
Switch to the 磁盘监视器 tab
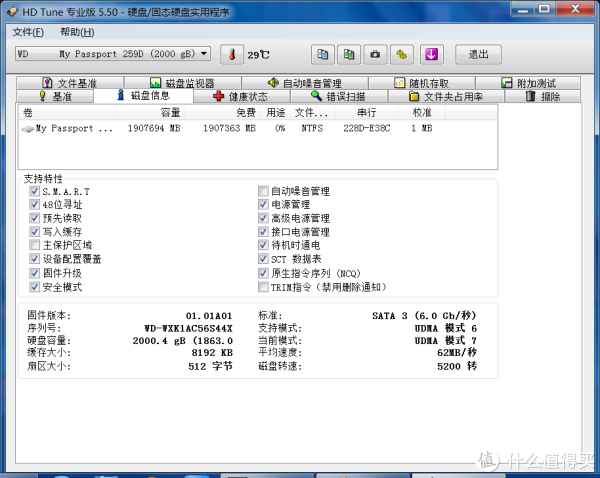click(x=183, y=83)
